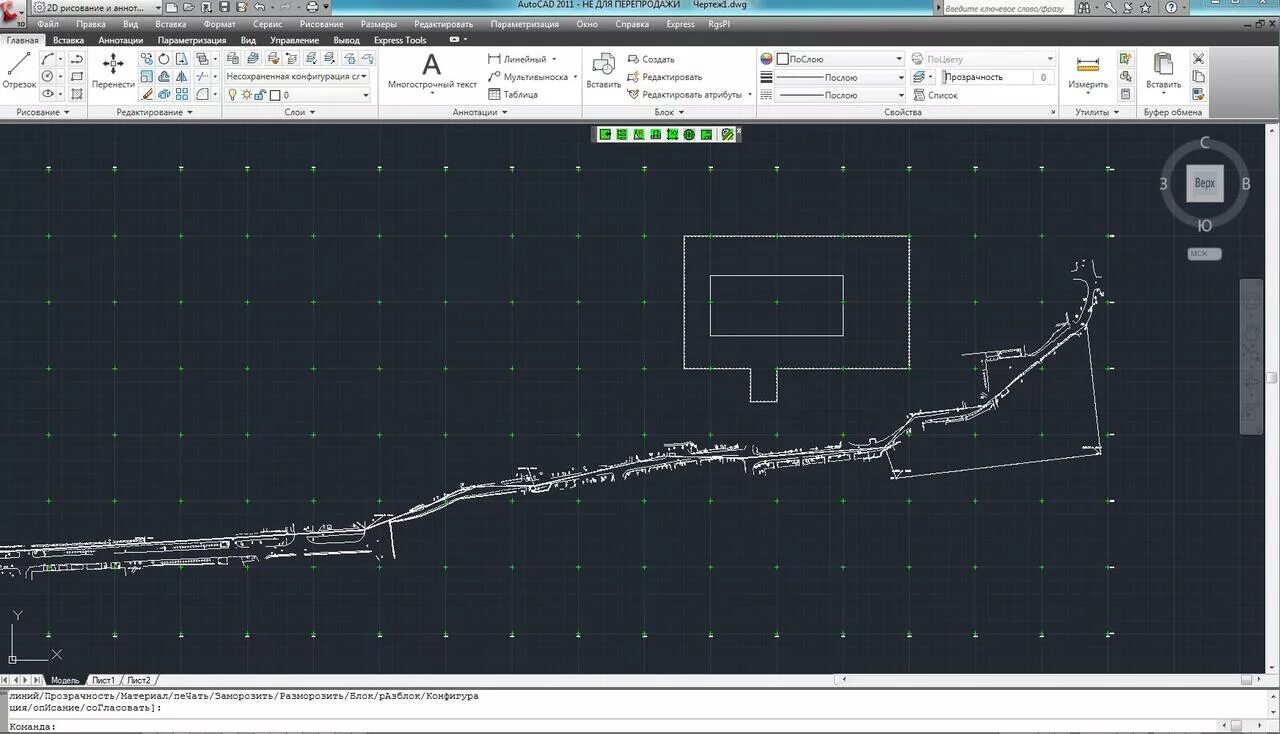The image size is (1280, 734).
Task: Switch to the Express Tools ribbon tab
Action: 400,40
